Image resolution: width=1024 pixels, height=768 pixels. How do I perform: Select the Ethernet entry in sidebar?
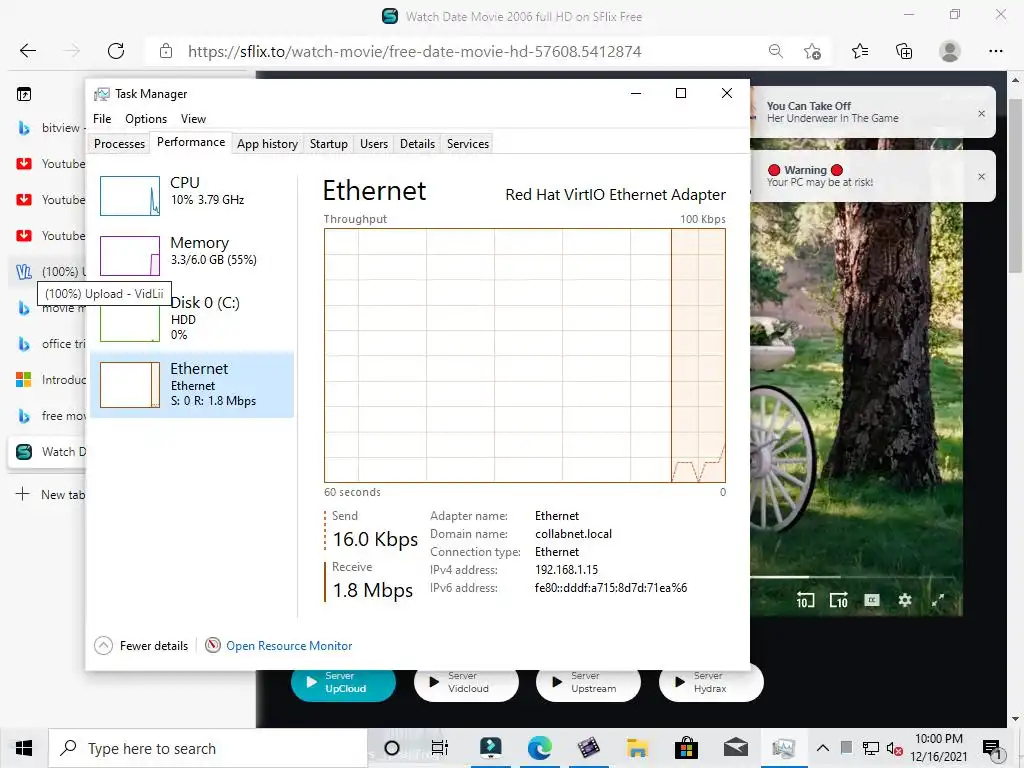tap(192, 385)
